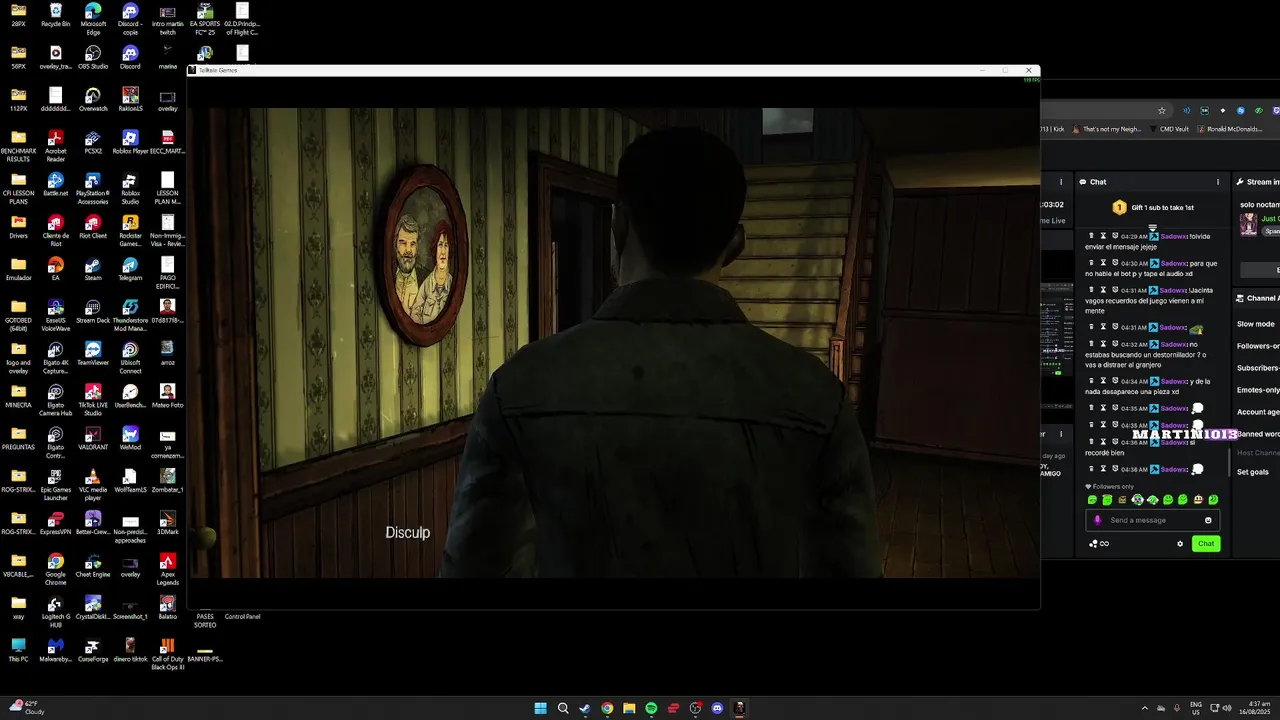Click the LESSON PLAN M... desktop file
1280x720 pixels.
pyautogui.click(x=167, y=185)
